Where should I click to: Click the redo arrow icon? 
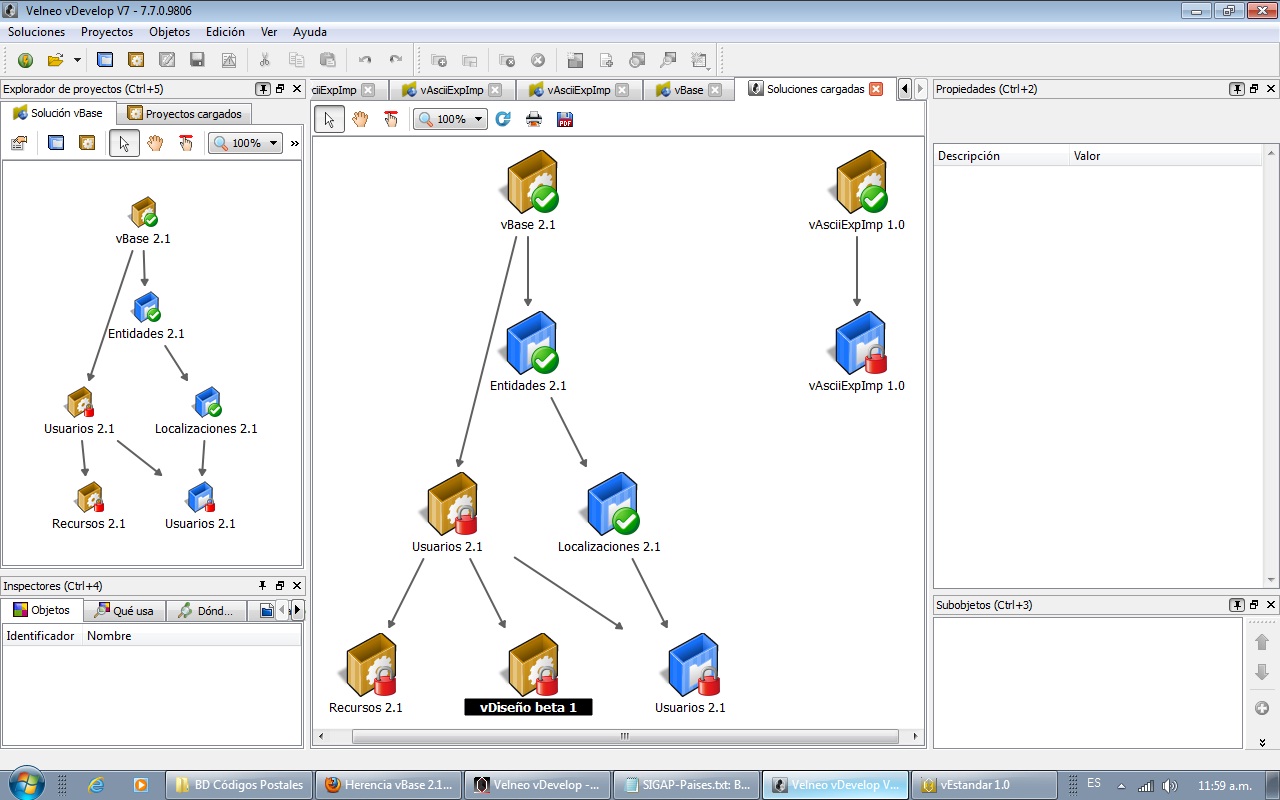coord(396,60)
